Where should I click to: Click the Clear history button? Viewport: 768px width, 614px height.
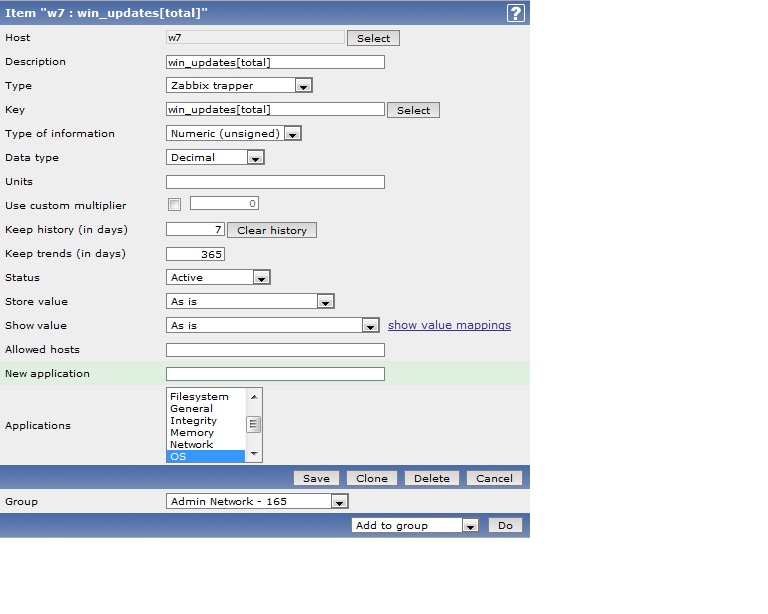[x=272, y=230]
